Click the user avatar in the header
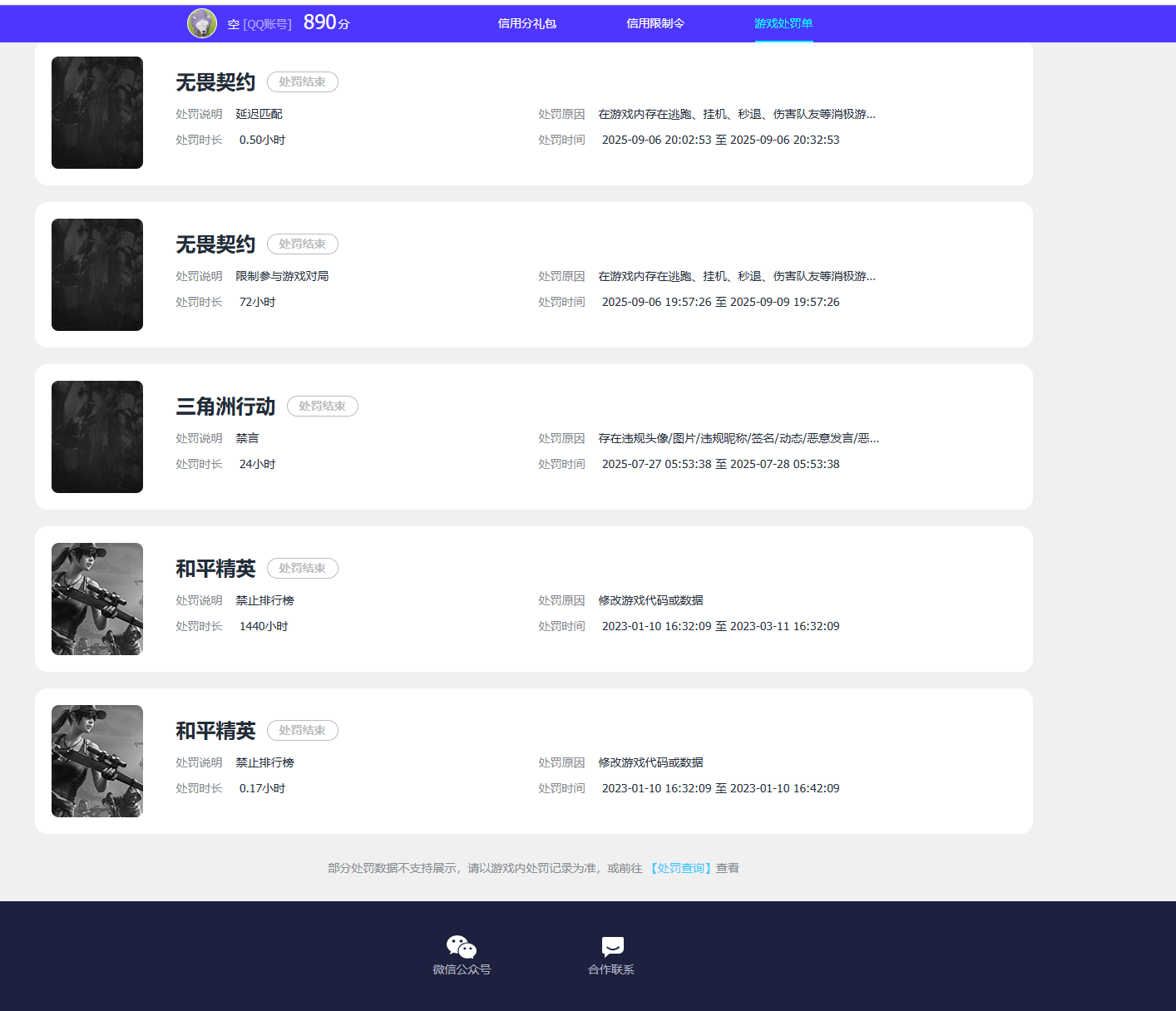The height and width of the screenshot is (1011, 1176). click(202, 23)
